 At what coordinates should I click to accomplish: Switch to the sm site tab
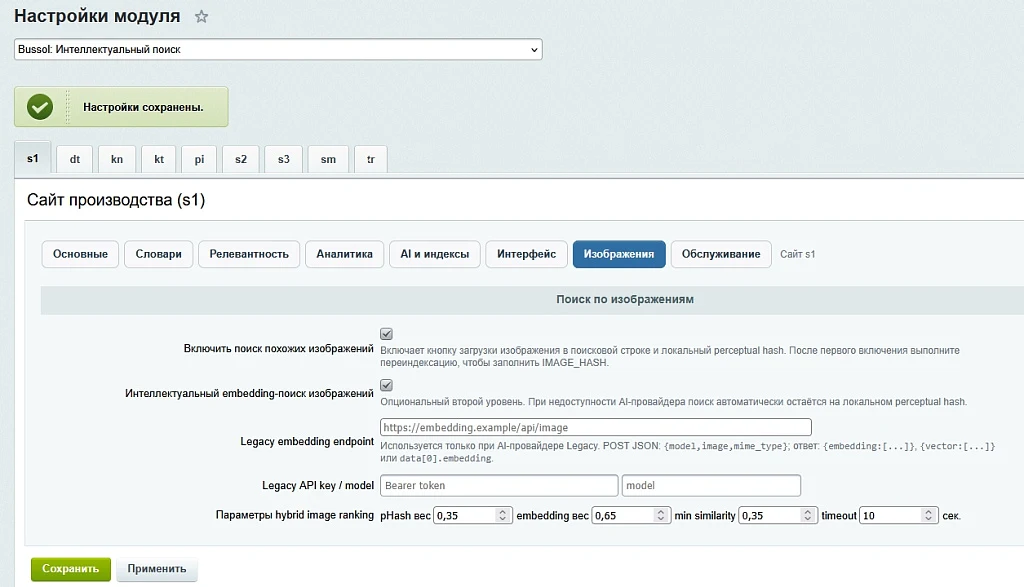[328, 159]
